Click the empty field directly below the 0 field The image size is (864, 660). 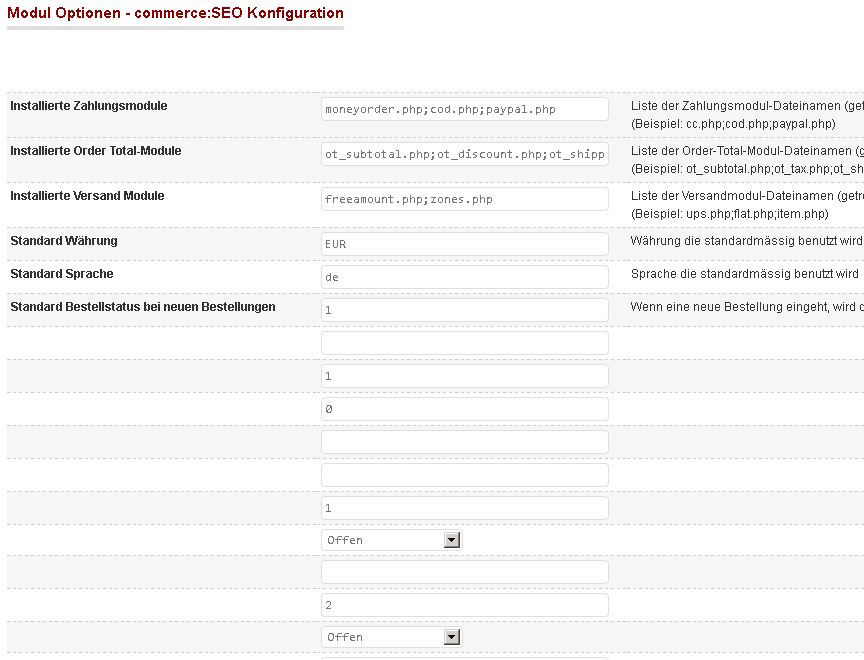pyautogui.click(x=465, y=442)
